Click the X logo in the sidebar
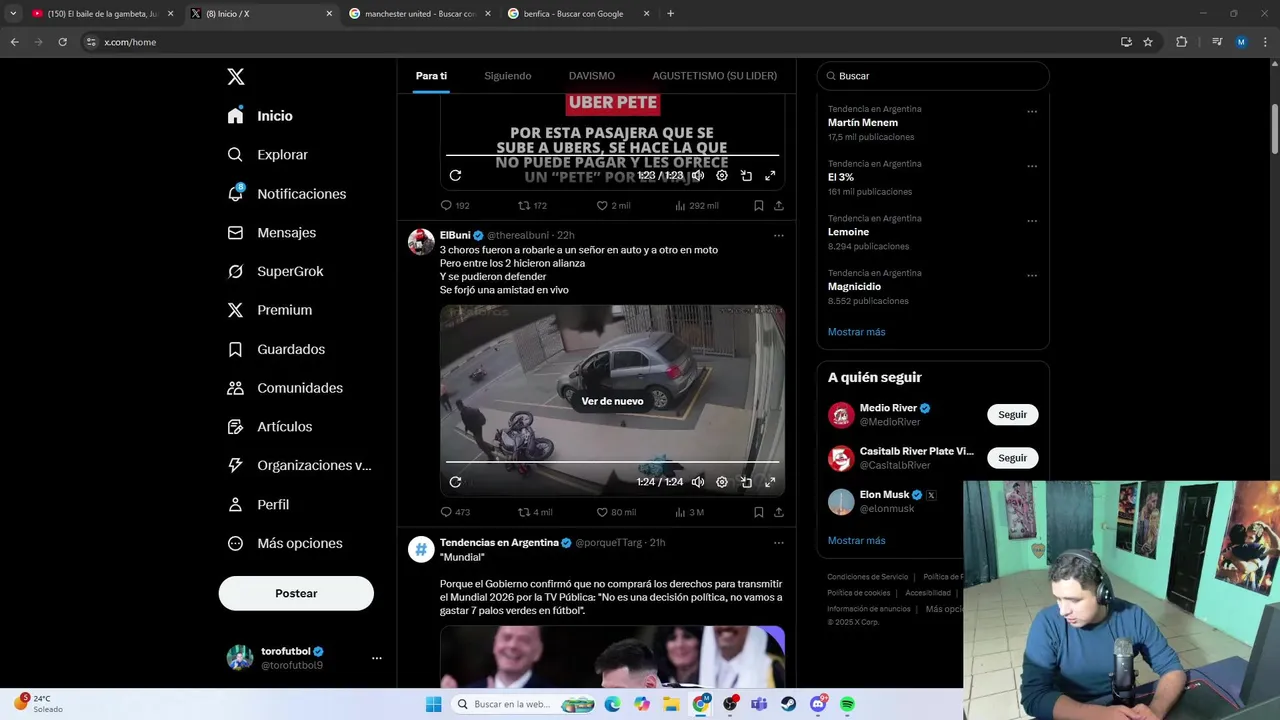The height and width of the screenshot is (720, 1280). [235, 77]
